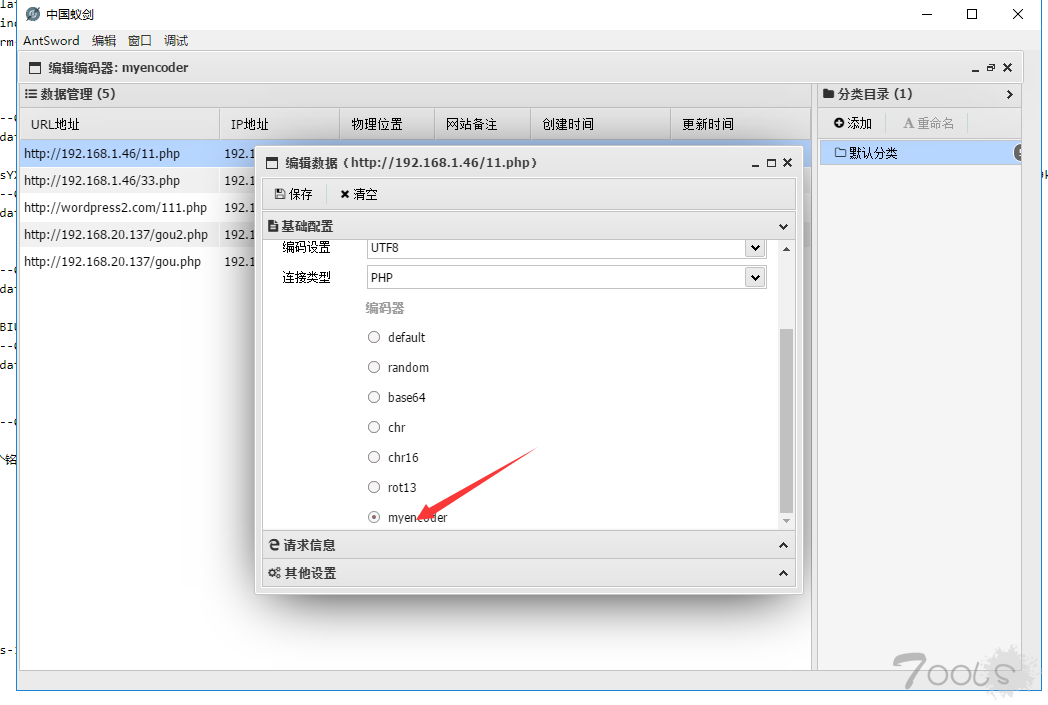Maximize the edit data dialog
The image size is (1048, 705).
[x=771, y=163]
